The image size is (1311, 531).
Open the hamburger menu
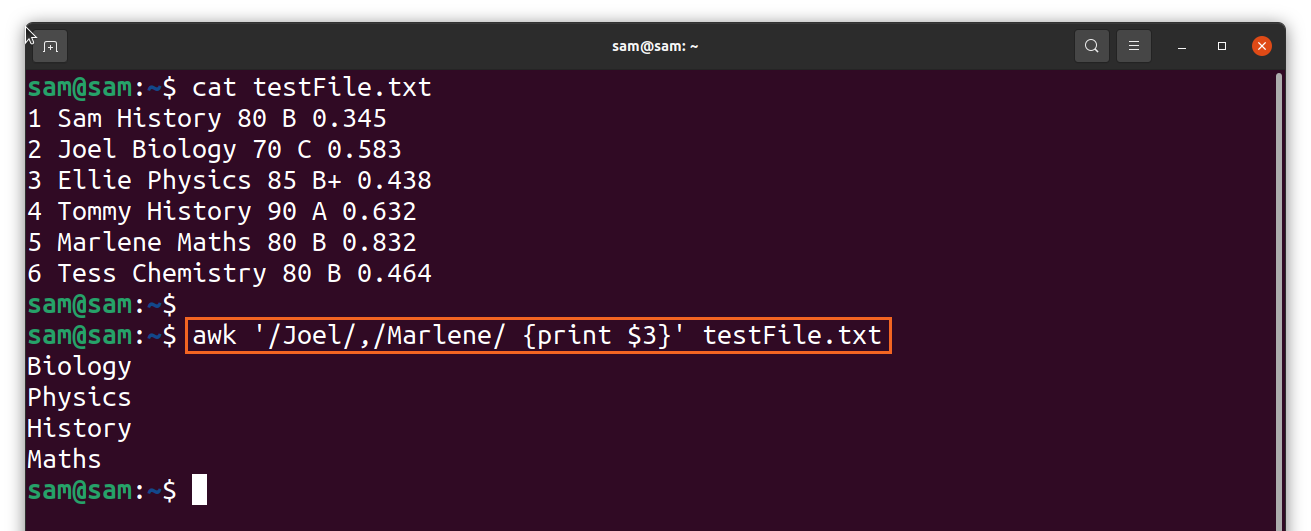(x=1133, y=46)
